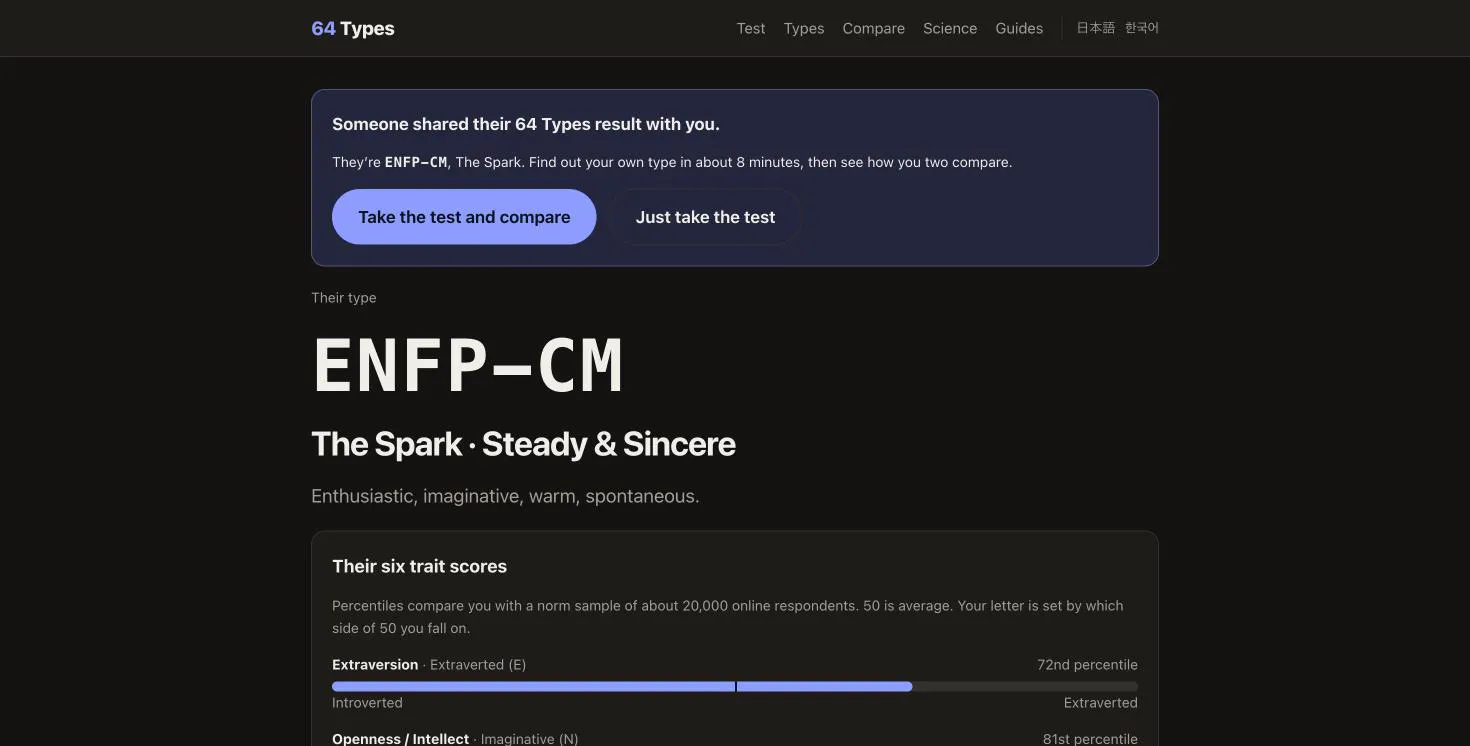
Task: Click The Spark · Steady & Sincere subtitle
Action: (523, 444)
